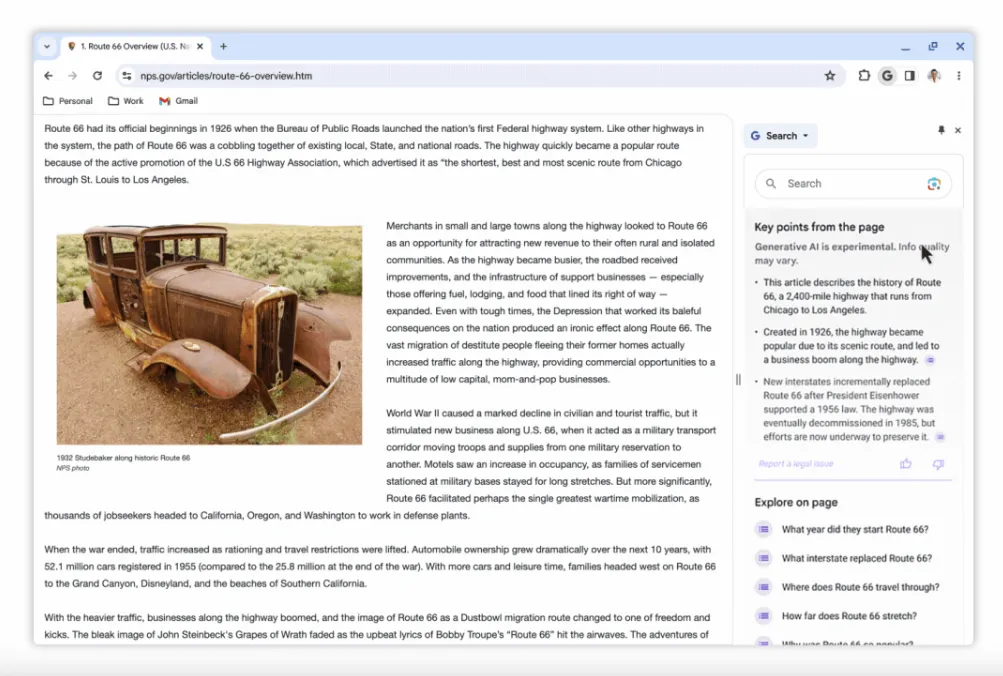The height and width of the screenshot is (676, 1003).
Task: Click the 1932 Studebaker photo
Action: coord(209,333)
